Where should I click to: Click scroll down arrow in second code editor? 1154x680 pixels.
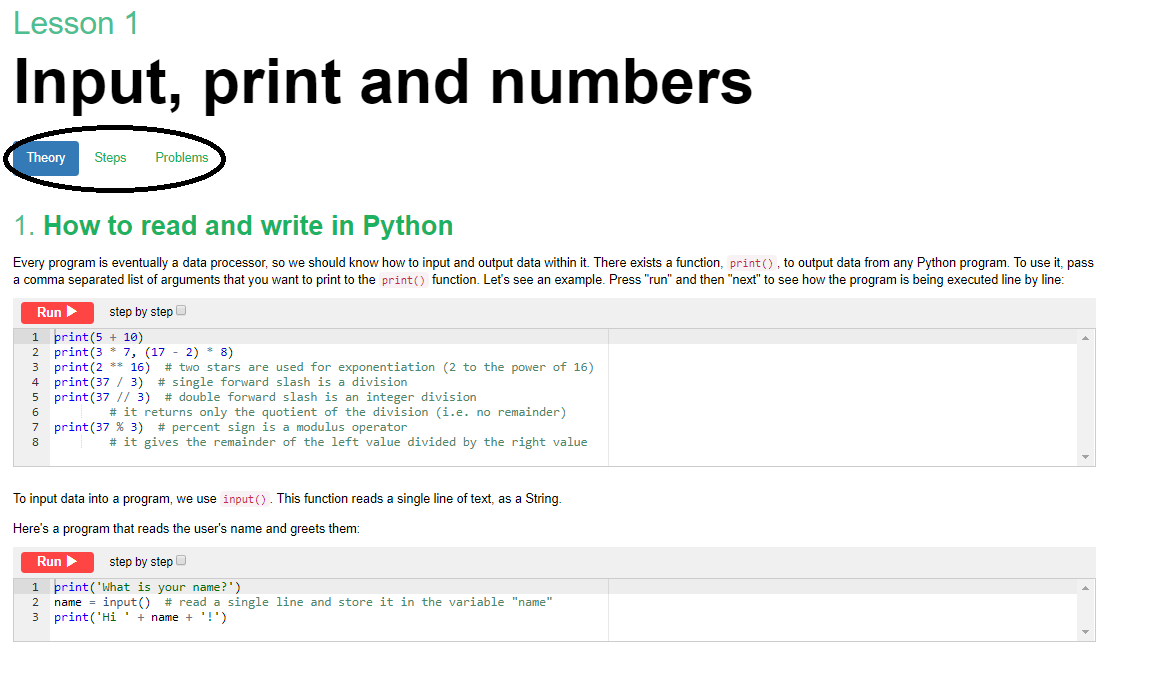(1086, 632)
